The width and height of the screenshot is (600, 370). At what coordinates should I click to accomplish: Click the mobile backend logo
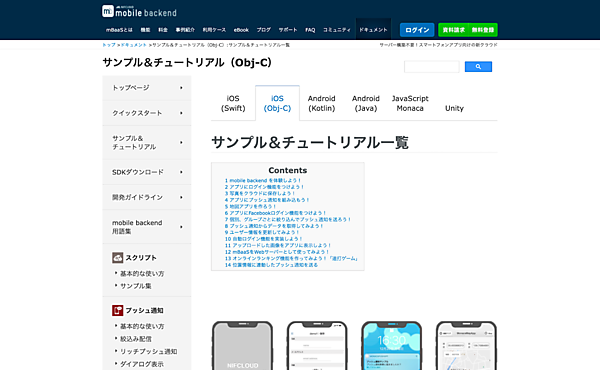coord(139,11)
